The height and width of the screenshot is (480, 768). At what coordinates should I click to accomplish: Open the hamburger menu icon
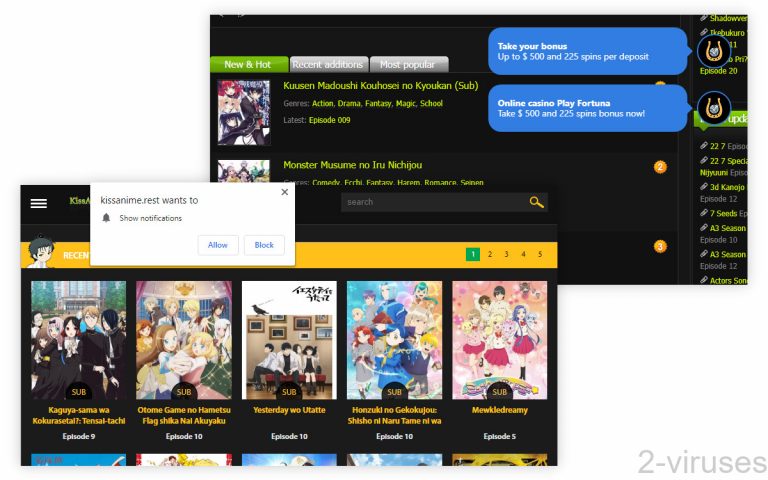(x=39, y=203)
